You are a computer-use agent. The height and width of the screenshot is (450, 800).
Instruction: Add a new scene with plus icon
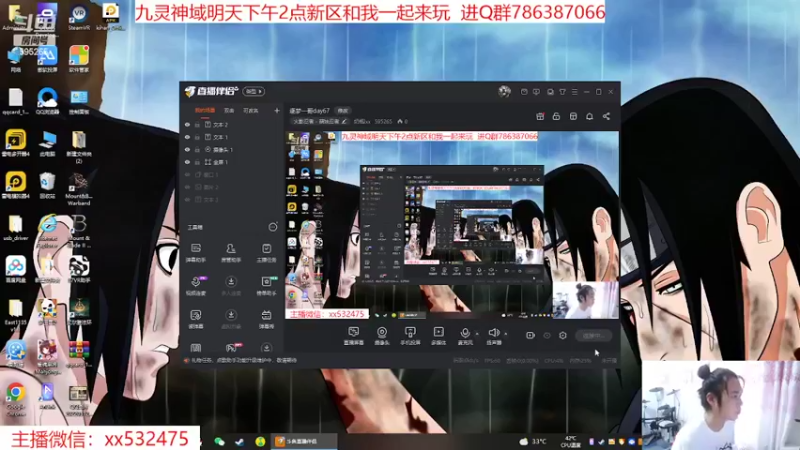(277, 110)
